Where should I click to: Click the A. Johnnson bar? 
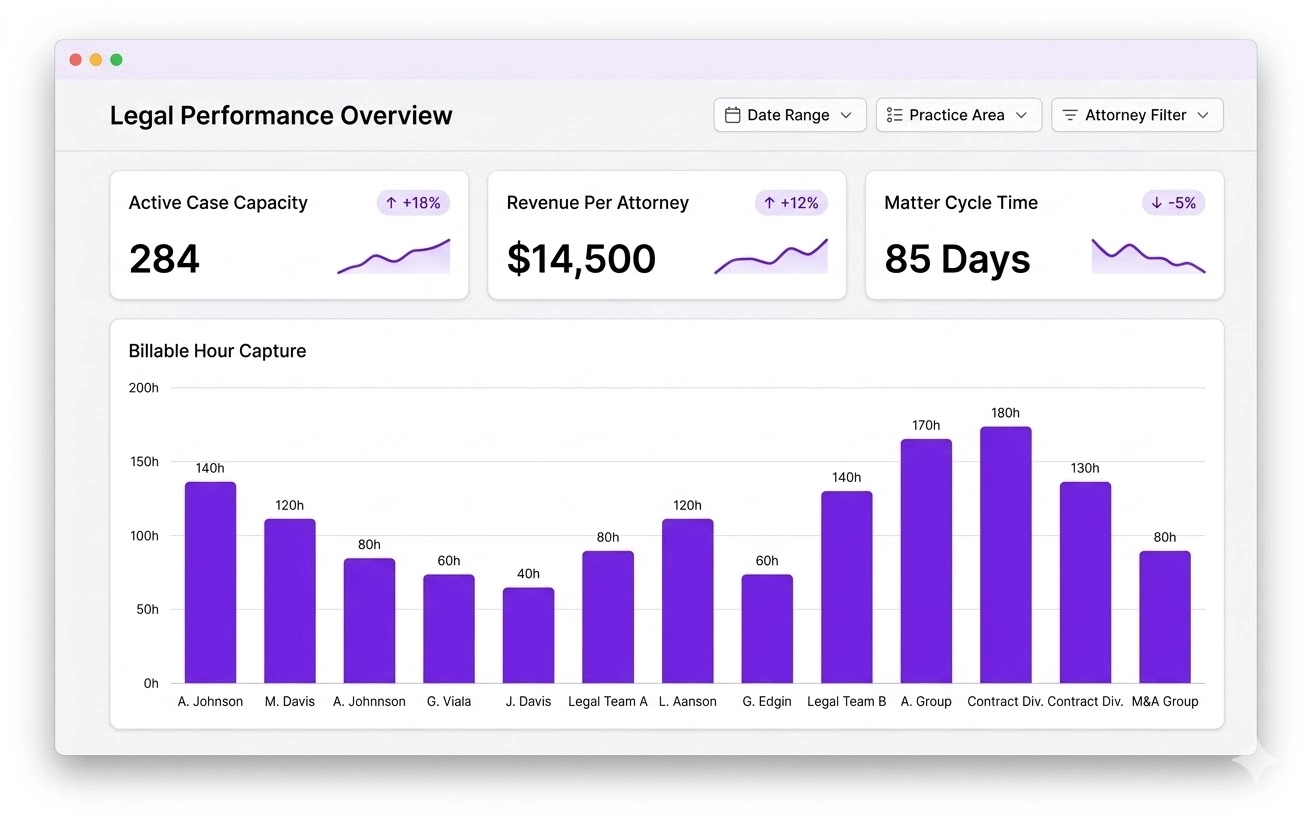pyautogui.click(x=369, y=621)
